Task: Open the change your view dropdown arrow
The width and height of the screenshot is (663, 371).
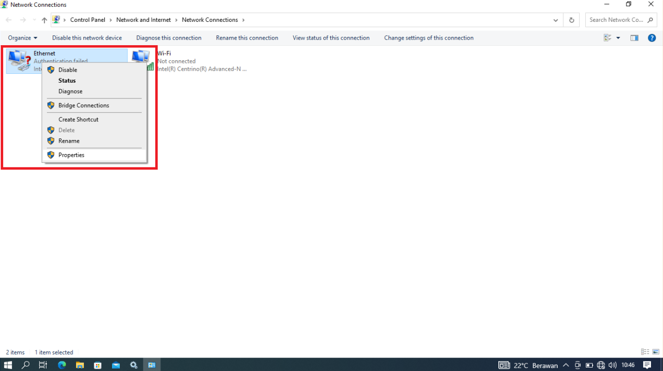Action: point(618,38)
